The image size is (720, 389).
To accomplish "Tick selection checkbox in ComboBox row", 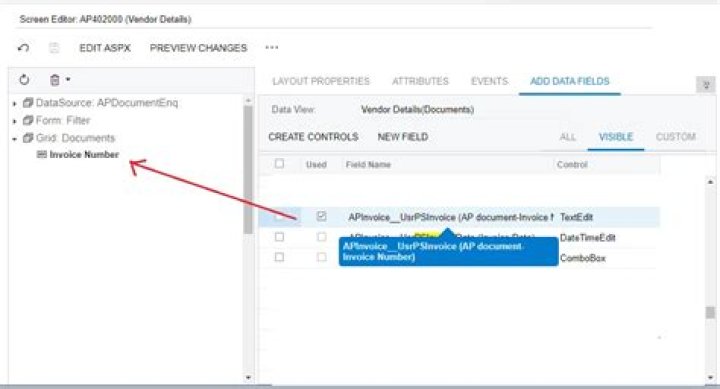I will [279, 257].
